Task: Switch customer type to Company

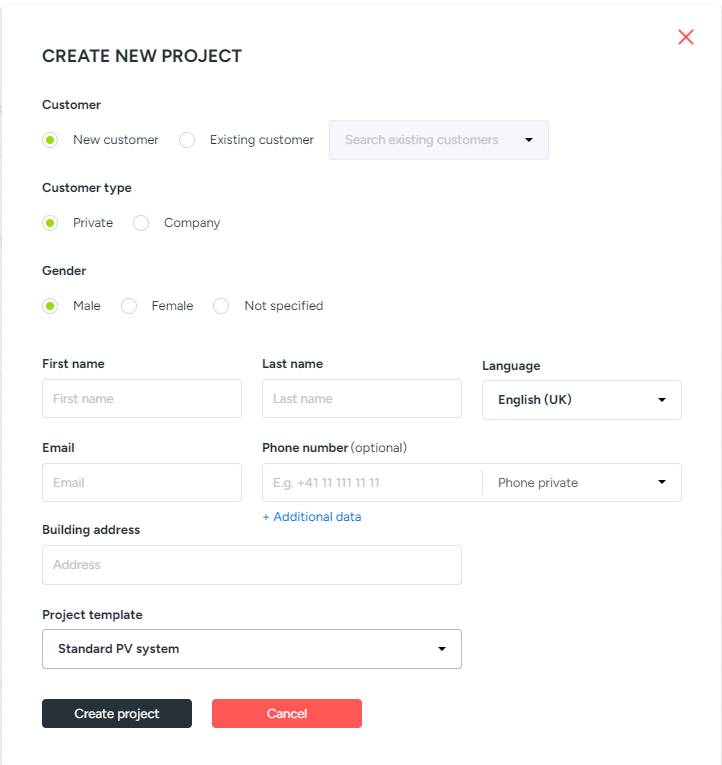Action: pos(141,223)
